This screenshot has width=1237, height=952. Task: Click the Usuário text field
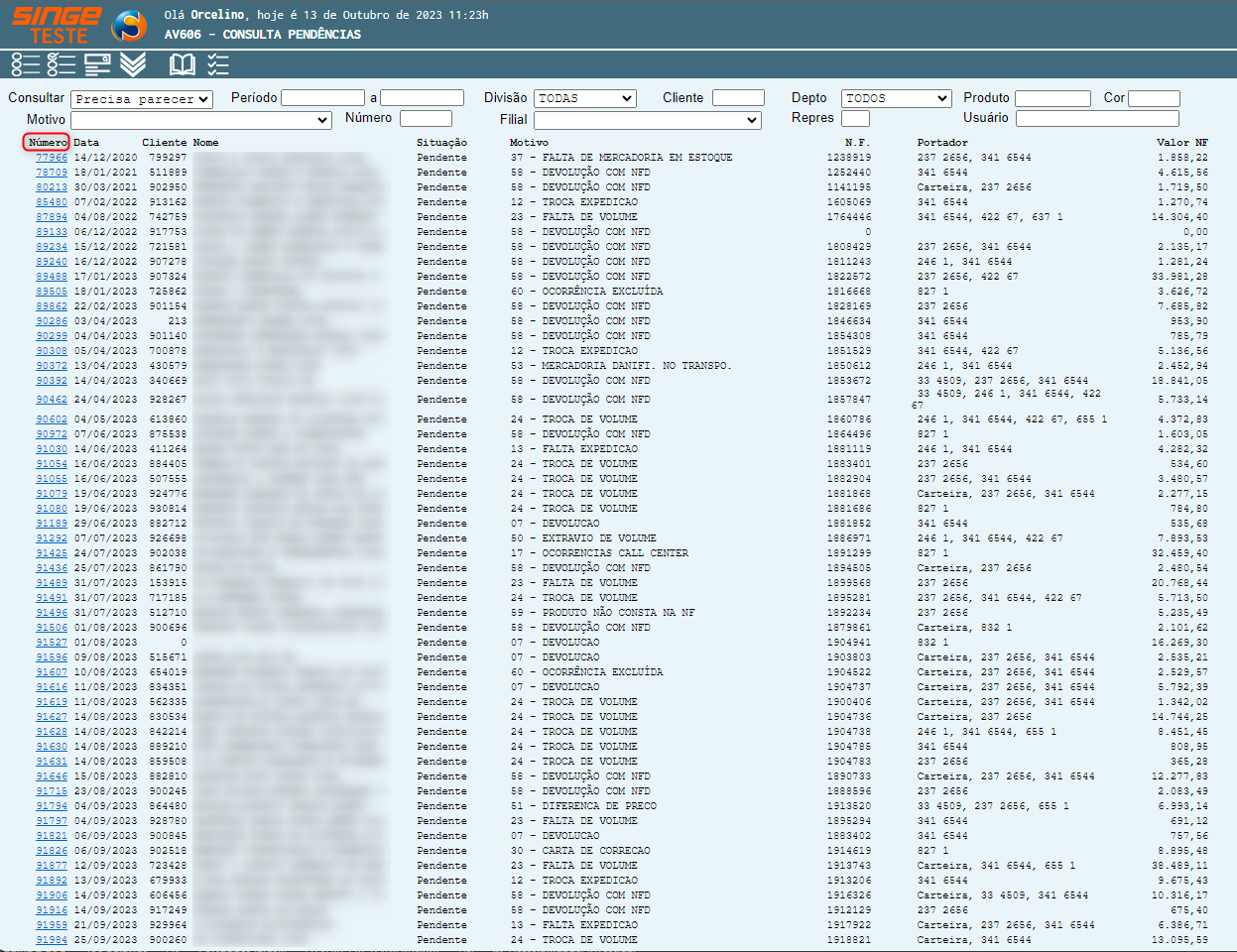click(1097, 118)
